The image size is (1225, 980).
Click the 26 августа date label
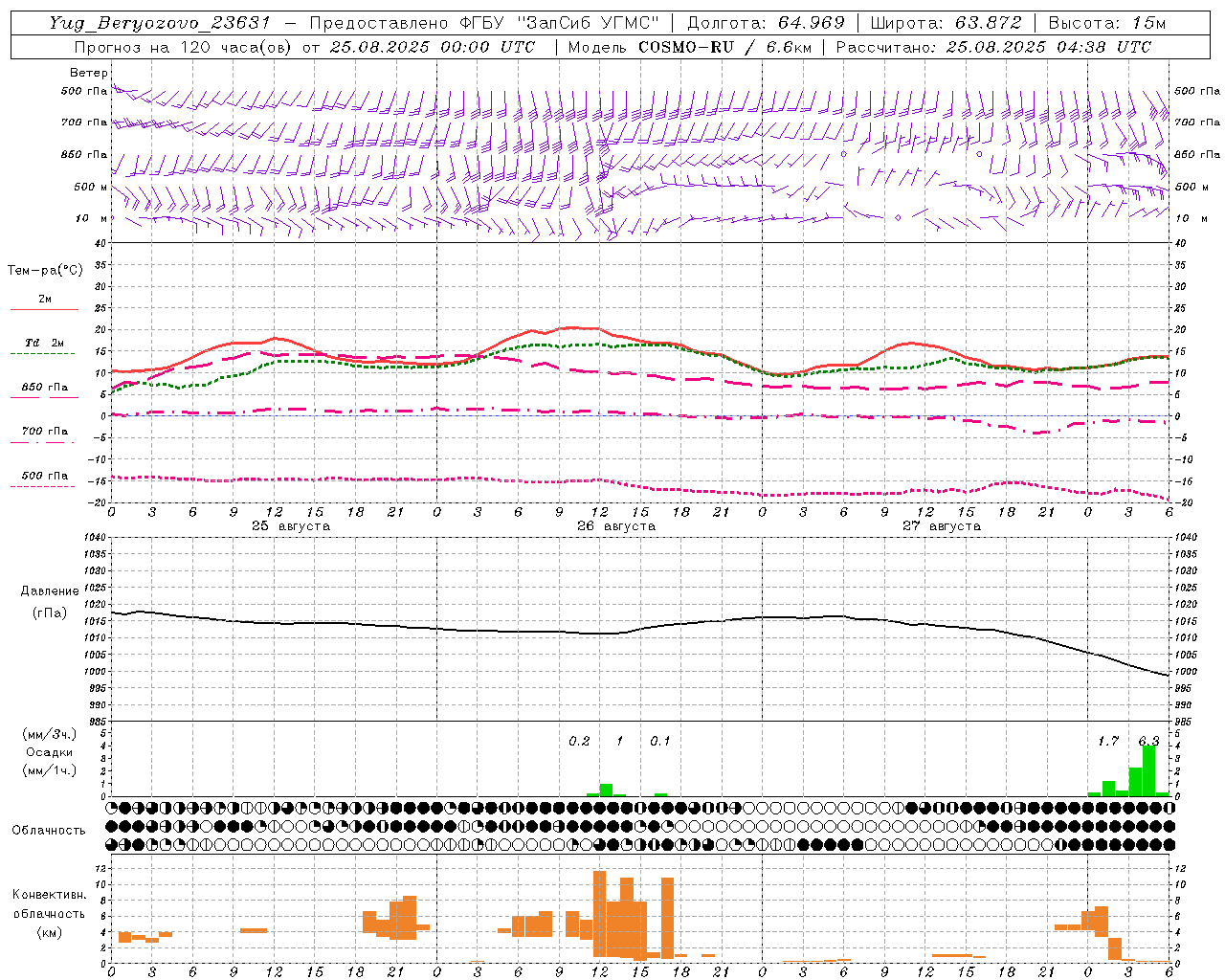pos(616,526)
